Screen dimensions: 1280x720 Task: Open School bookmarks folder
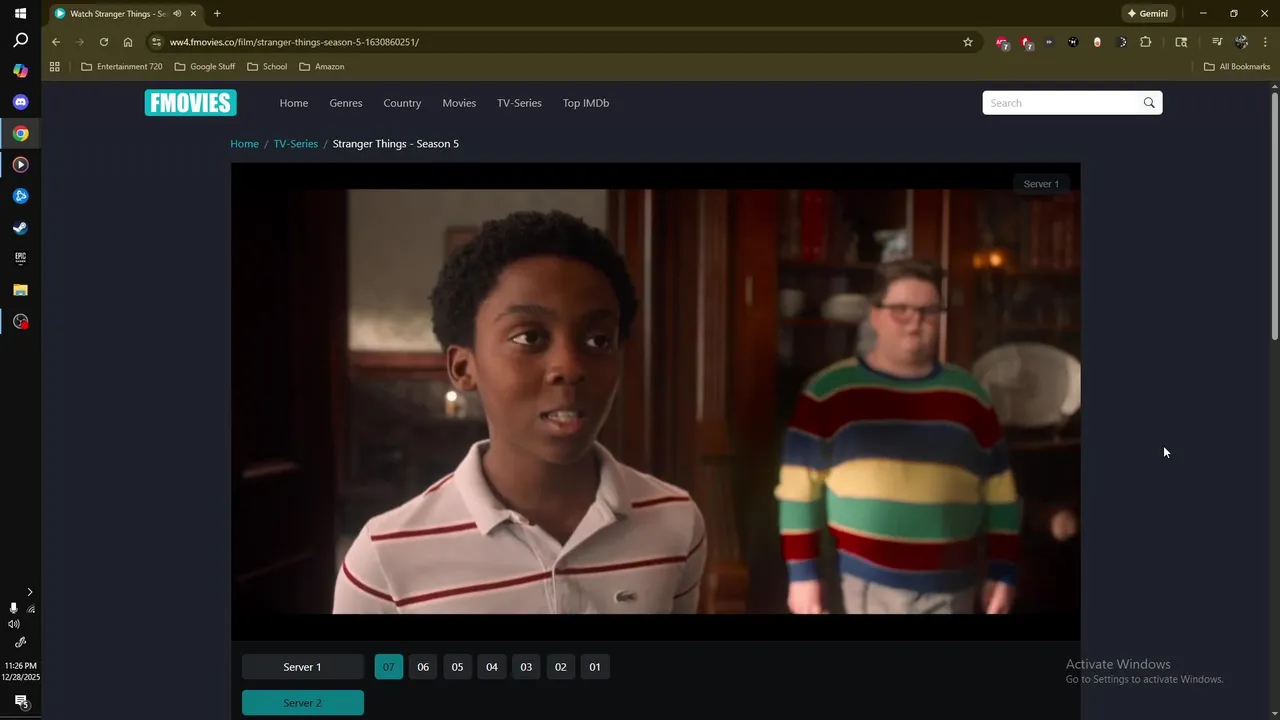(267, 67)
